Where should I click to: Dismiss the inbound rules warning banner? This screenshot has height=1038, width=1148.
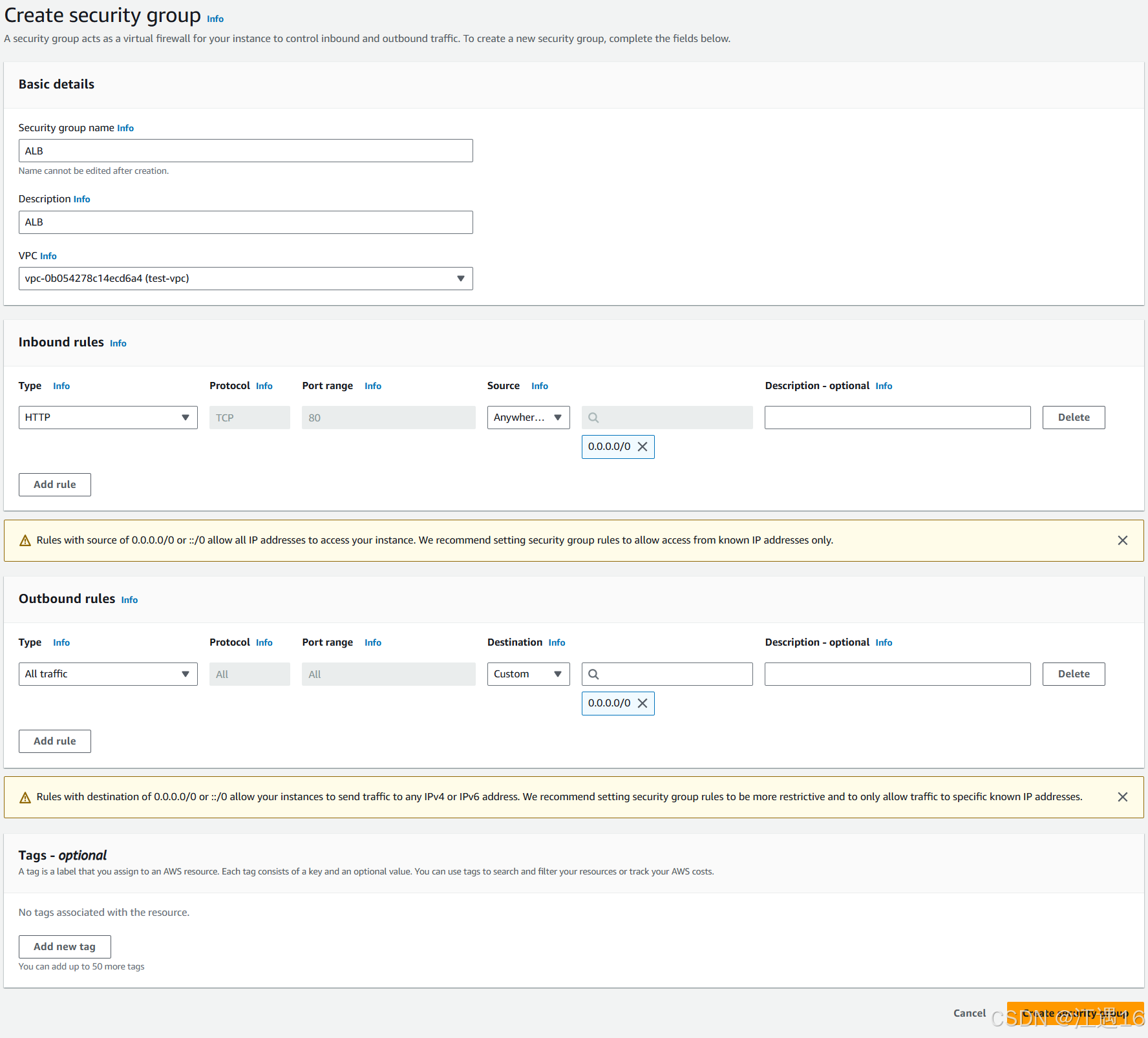pos(1123,540)
